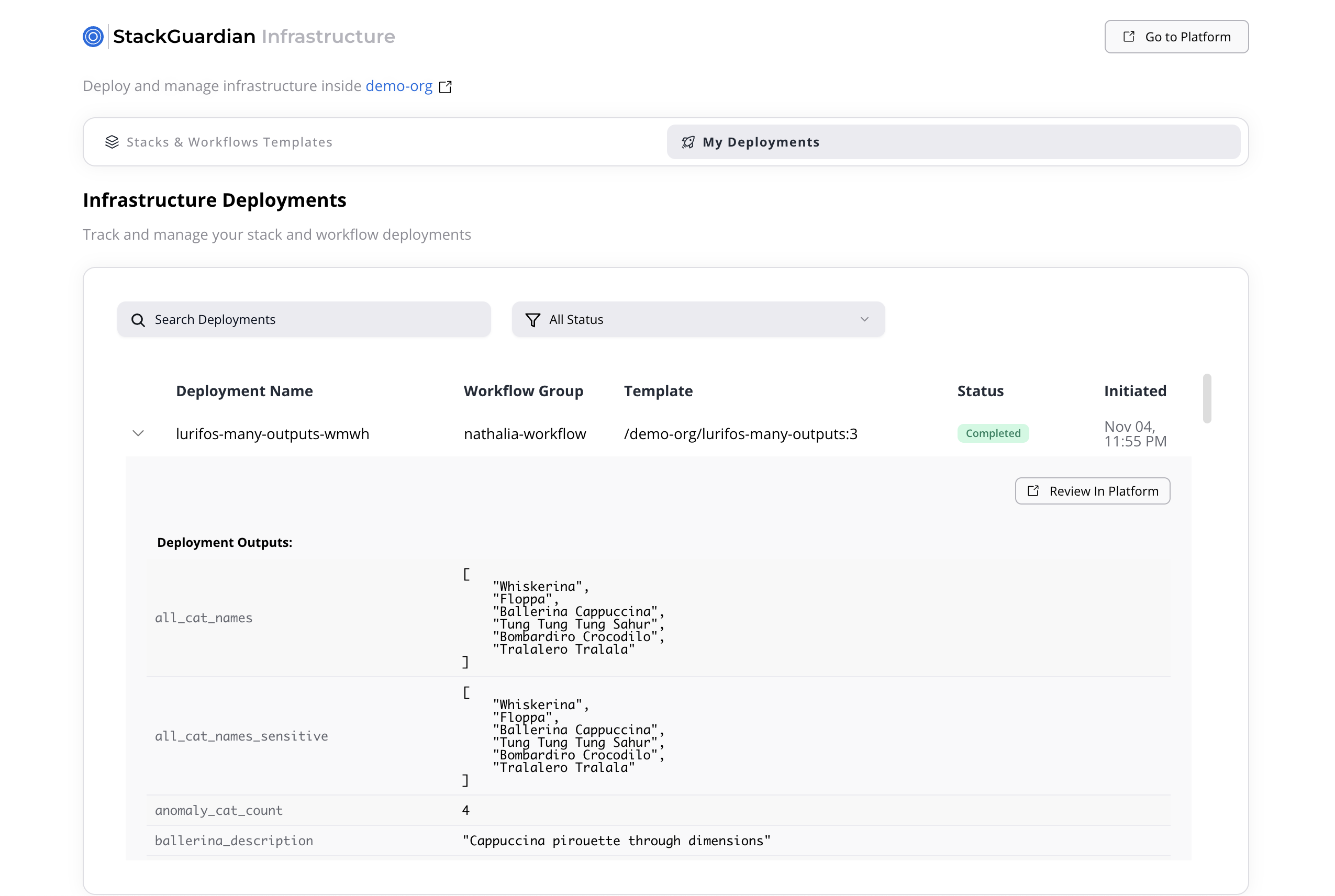Click the funnel filter icon
Viewport: 1335px width, 896px height.
(532, 320)
